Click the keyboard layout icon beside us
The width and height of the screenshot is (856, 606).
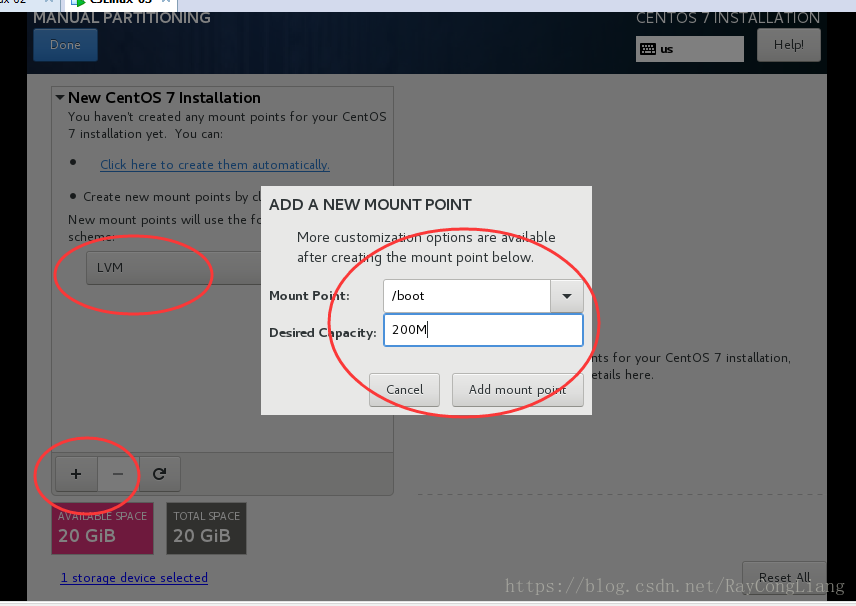(648, 49)
